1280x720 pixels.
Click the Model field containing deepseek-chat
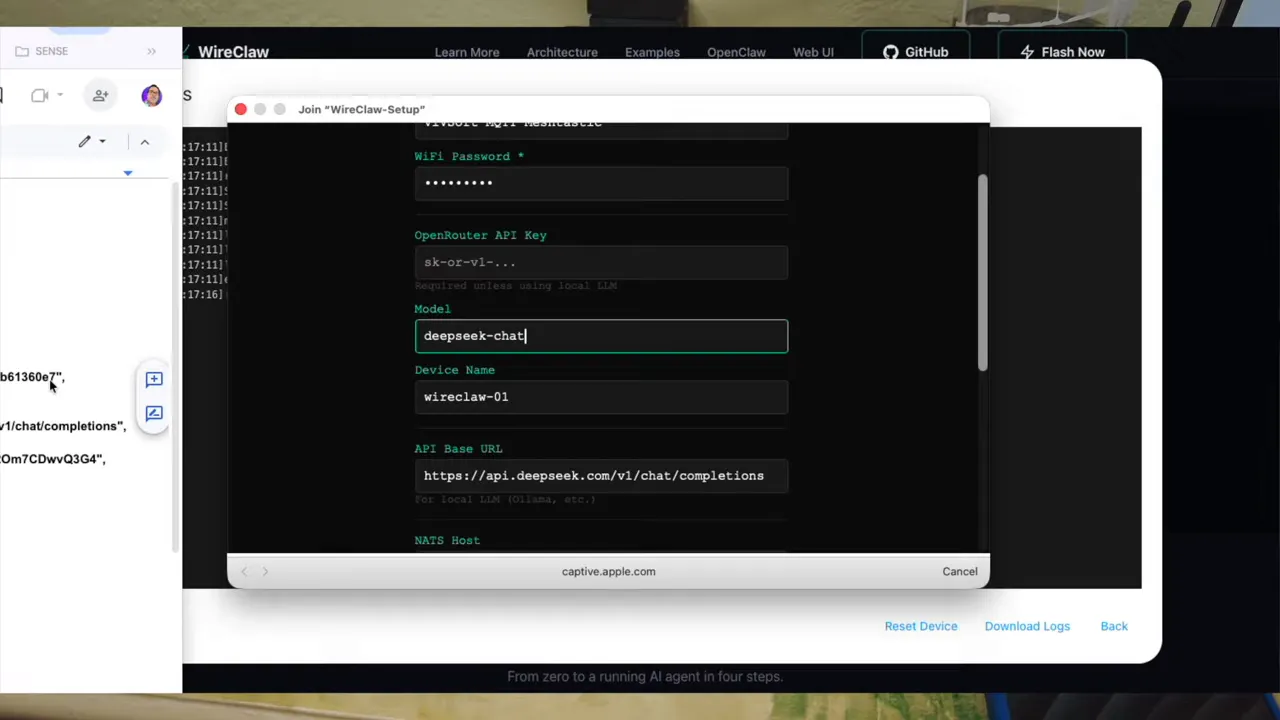pyautogui.click(x=601, y=336)
